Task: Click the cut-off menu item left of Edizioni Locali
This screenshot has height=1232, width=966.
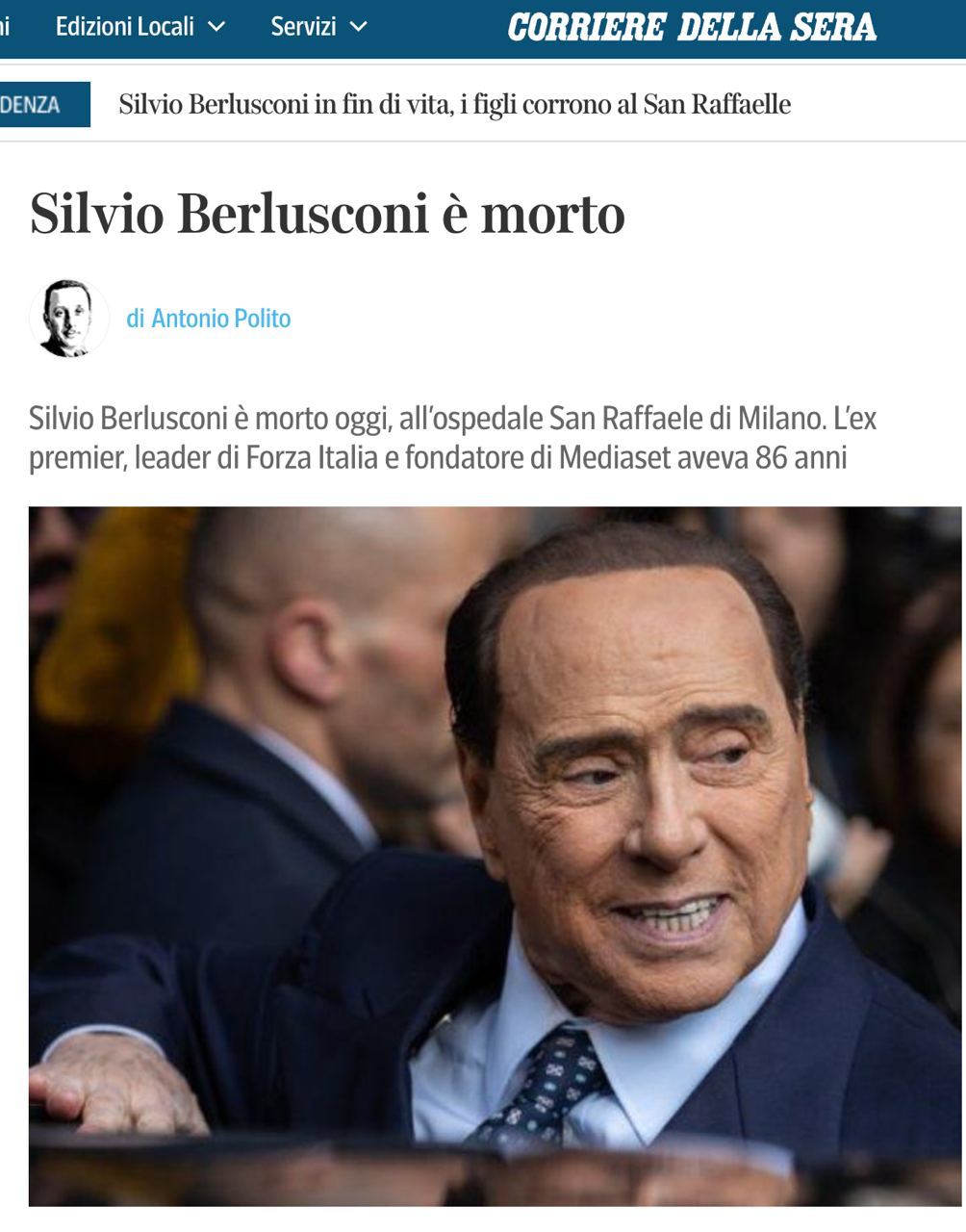Action: (5, 27)
